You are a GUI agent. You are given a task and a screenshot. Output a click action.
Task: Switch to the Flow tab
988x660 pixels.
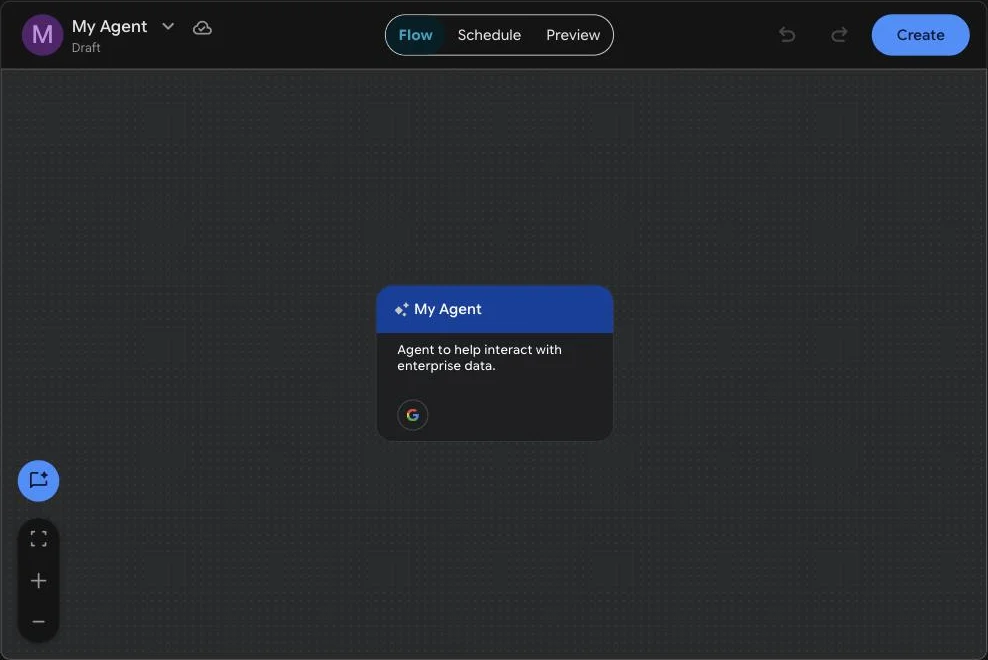tap(415, 35)
